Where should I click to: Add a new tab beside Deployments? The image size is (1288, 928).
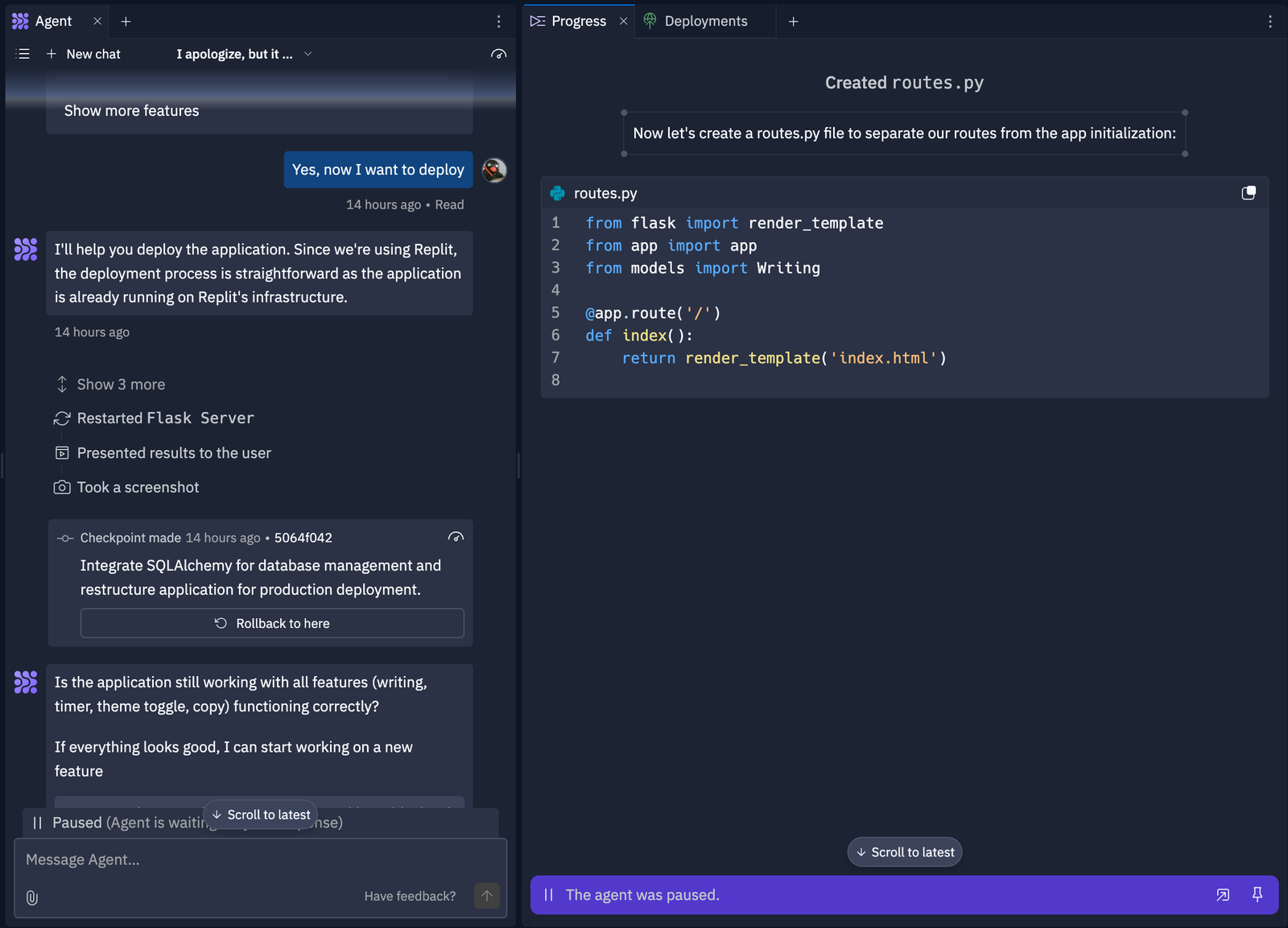[793, 22]
